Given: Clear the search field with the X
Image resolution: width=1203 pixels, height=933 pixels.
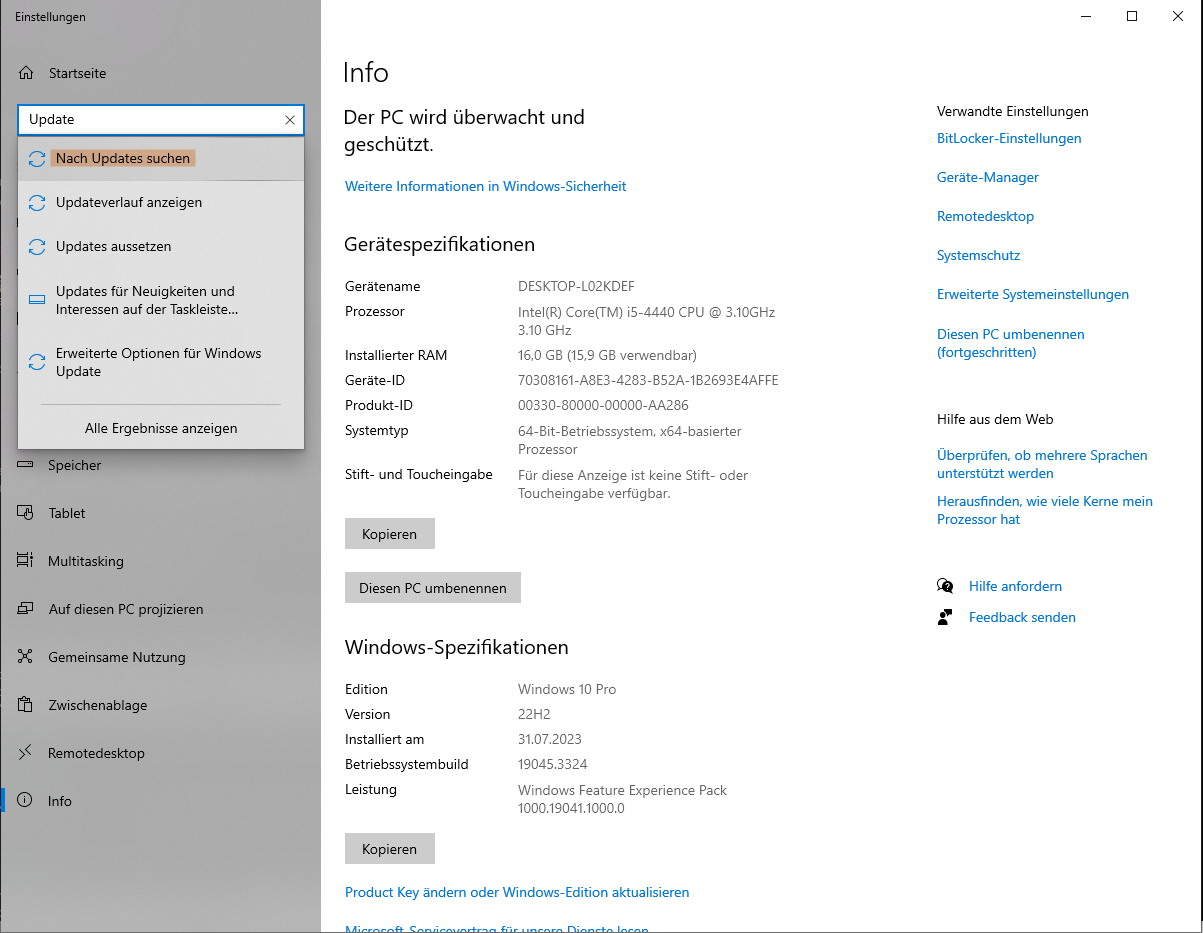Looking at the screenshot, I should (x=290, y=120).
